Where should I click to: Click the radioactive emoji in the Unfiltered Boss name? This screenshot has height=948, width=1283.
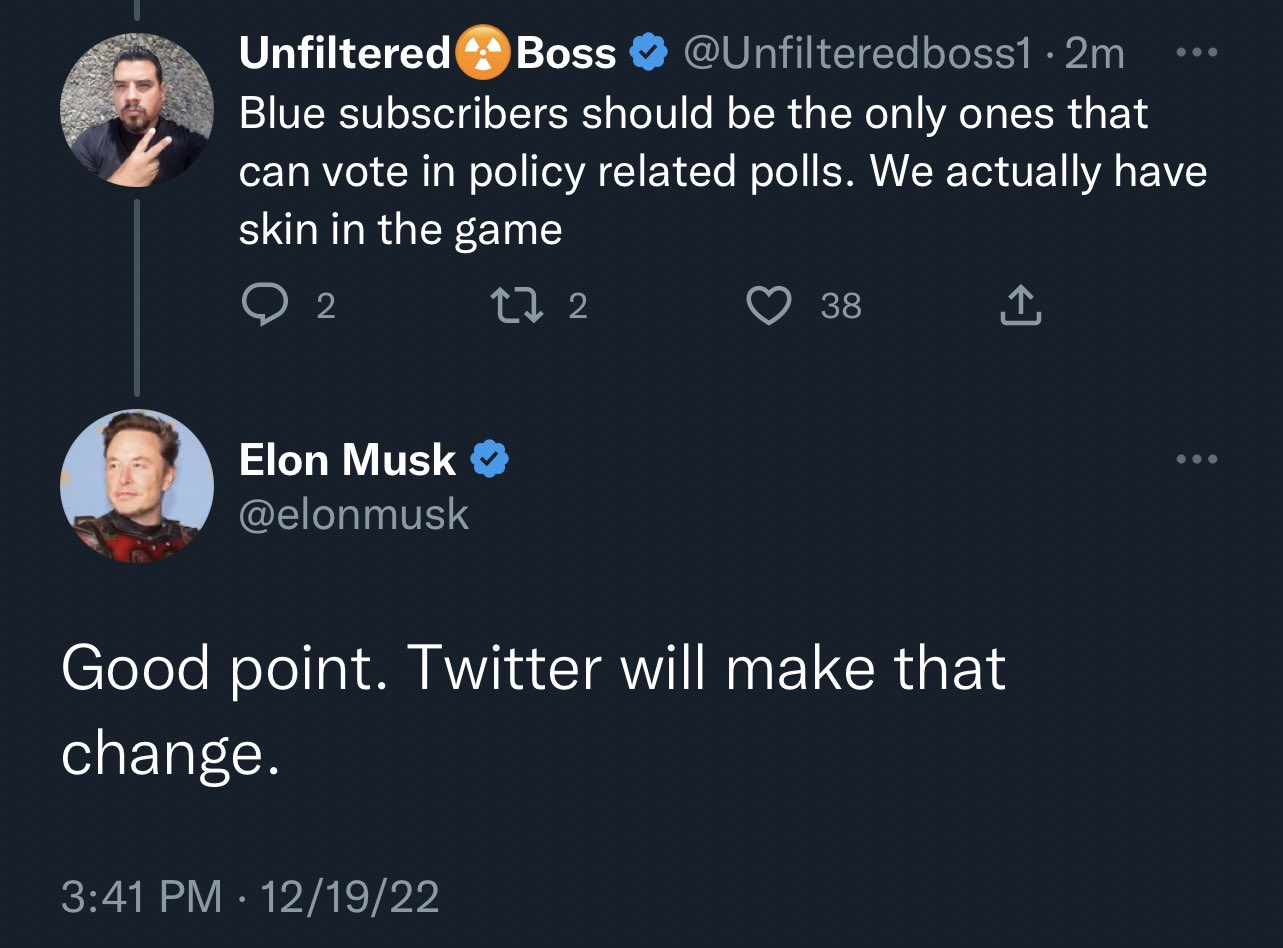(484, 54)
